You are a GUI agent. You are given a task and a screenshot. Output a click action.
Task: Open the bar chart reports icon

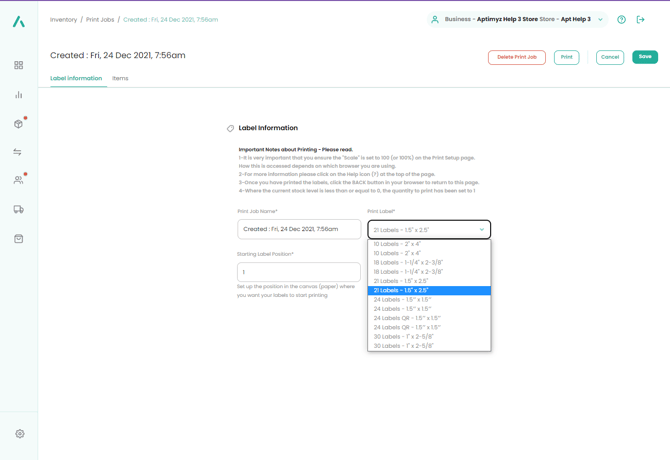pyautogui.click(x=19, y=95)
